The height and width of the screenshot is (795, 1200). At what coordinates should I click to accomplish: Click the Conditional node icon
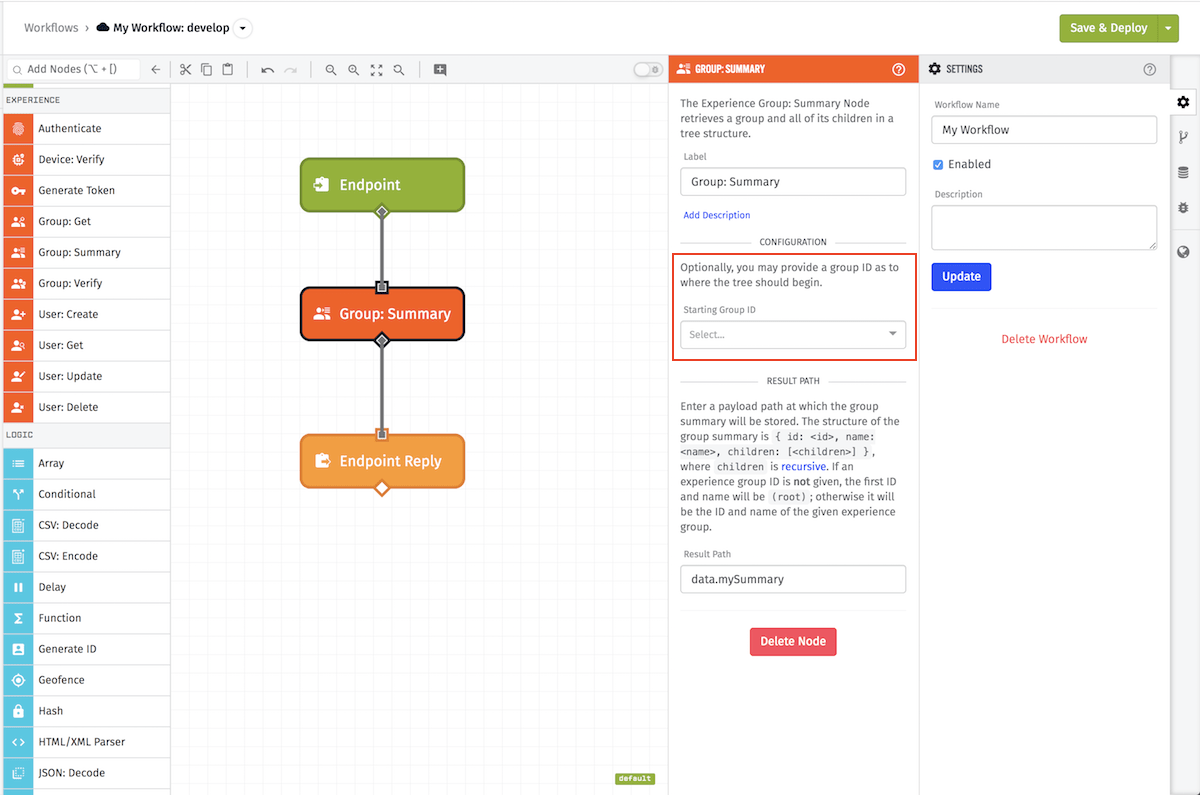[18, 494]
